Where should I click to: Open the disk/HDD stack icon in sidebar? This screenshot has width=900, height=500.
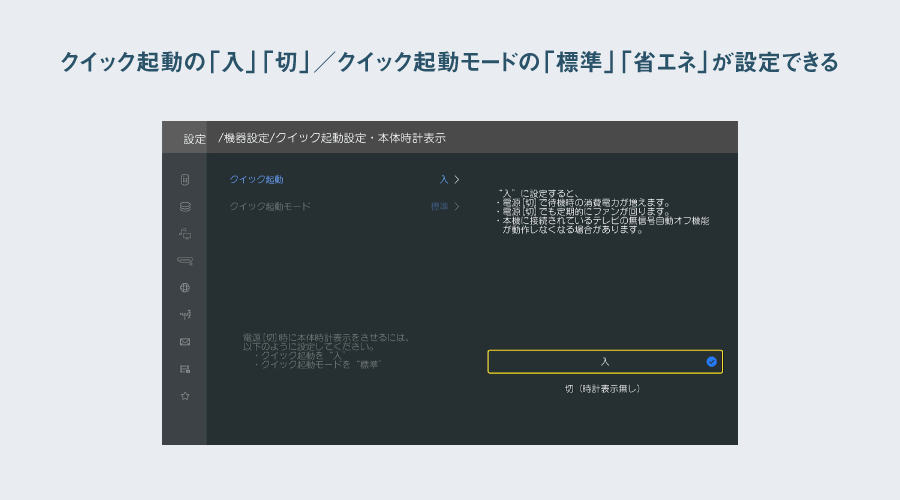tap(185, 207)
